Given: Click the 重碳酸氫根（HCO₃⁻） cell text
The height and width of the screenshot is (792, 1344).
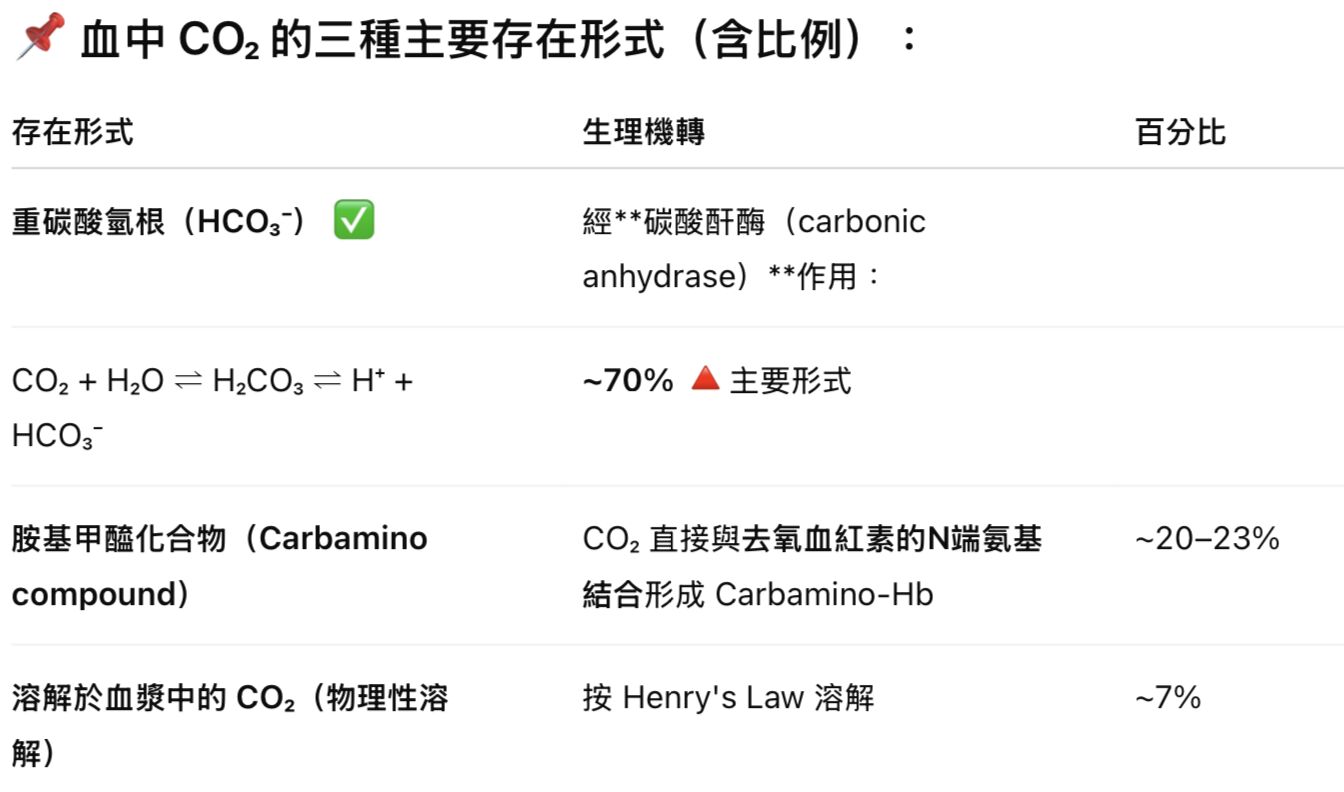Looking at the screenshot, I should pyautogui.click(x=160, y=222).
